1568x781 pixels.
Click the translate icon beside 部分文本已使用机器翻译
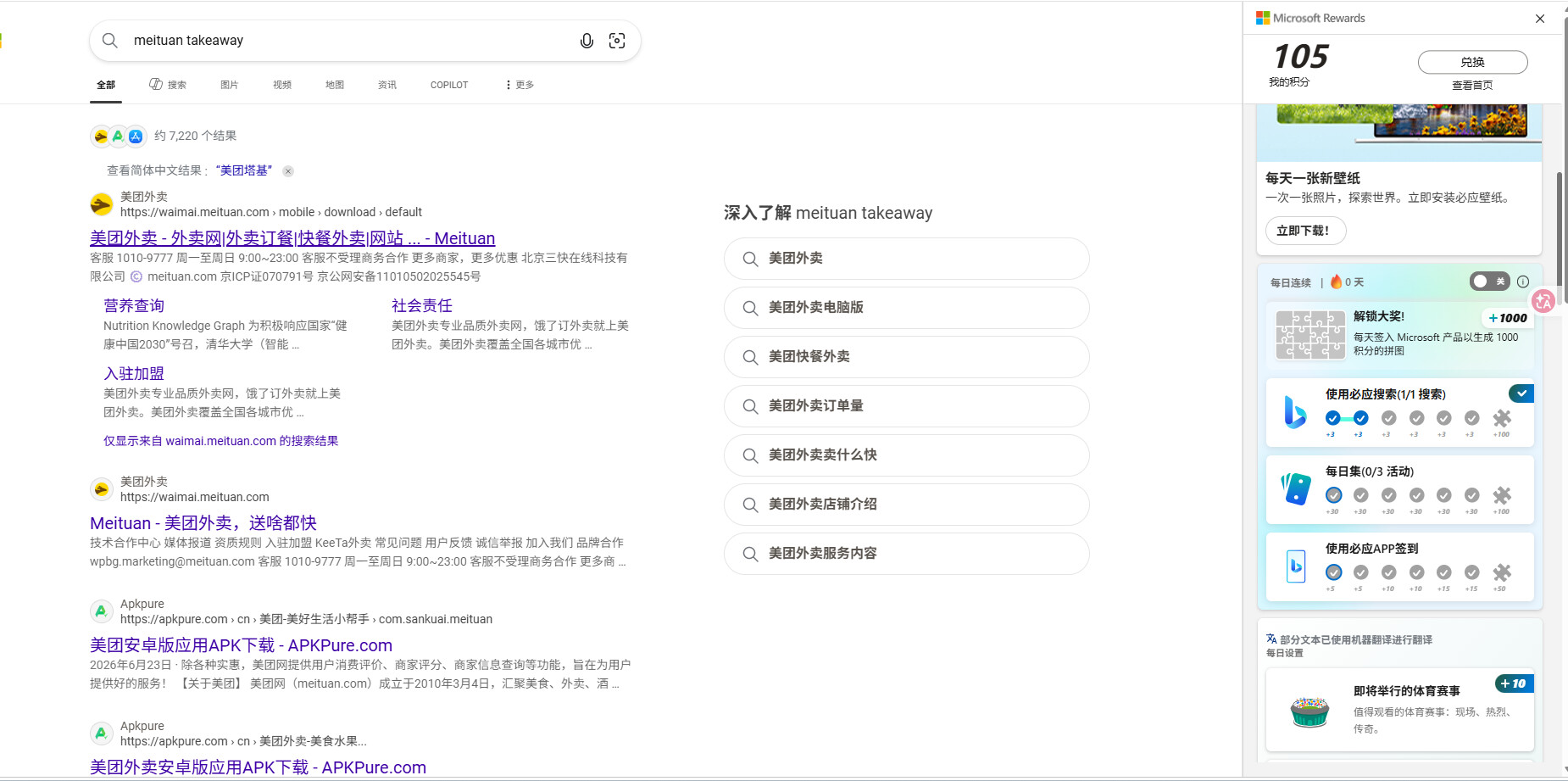point(1271,639)
